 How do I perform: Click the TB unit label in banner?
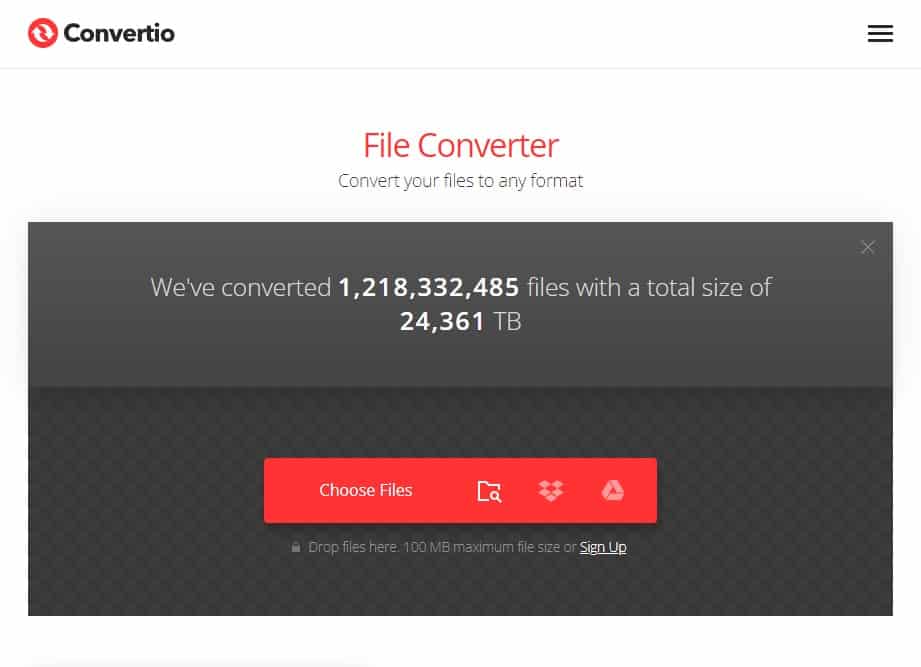coord(507,321)
